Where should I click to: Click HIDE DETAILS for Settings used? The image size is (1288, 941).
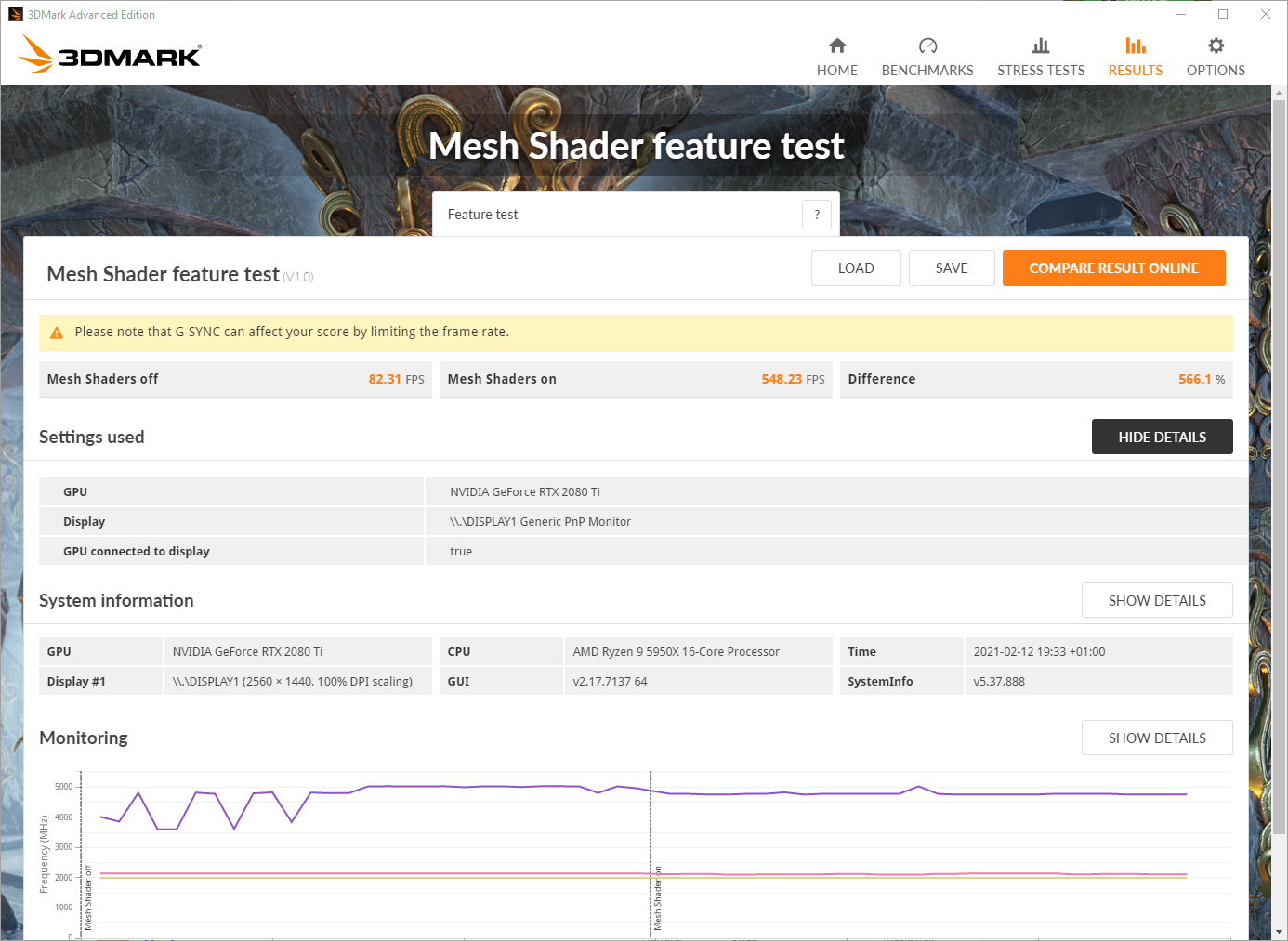tap(1162, 437)
